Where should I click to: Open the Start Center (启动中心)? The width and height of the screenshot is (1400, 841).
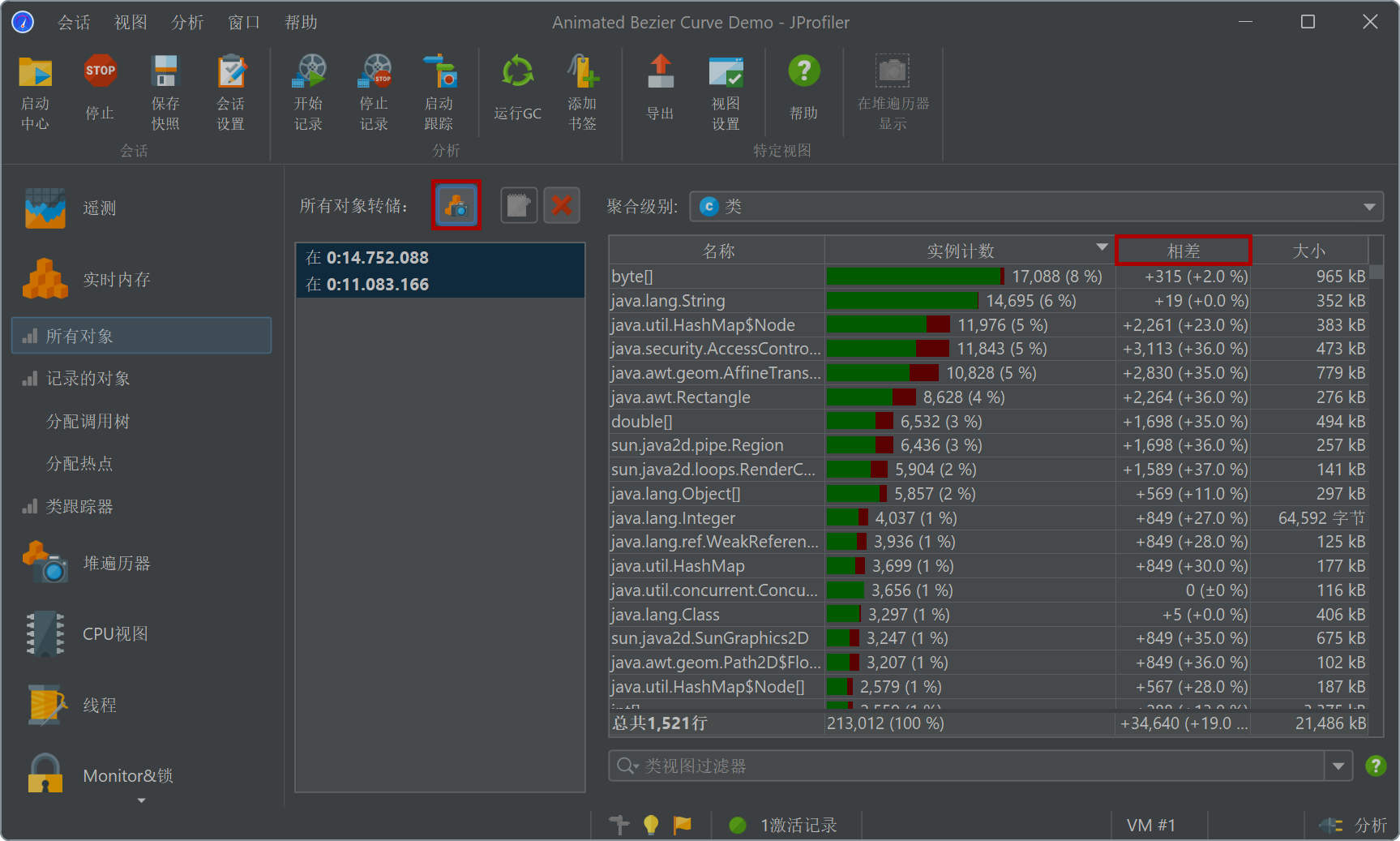click(x=35, y=92)
